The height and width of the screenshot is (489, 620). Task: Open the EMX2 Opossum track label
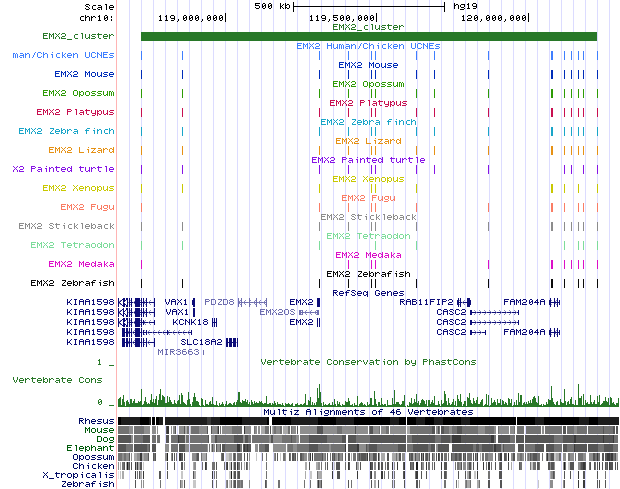point(79,93)
